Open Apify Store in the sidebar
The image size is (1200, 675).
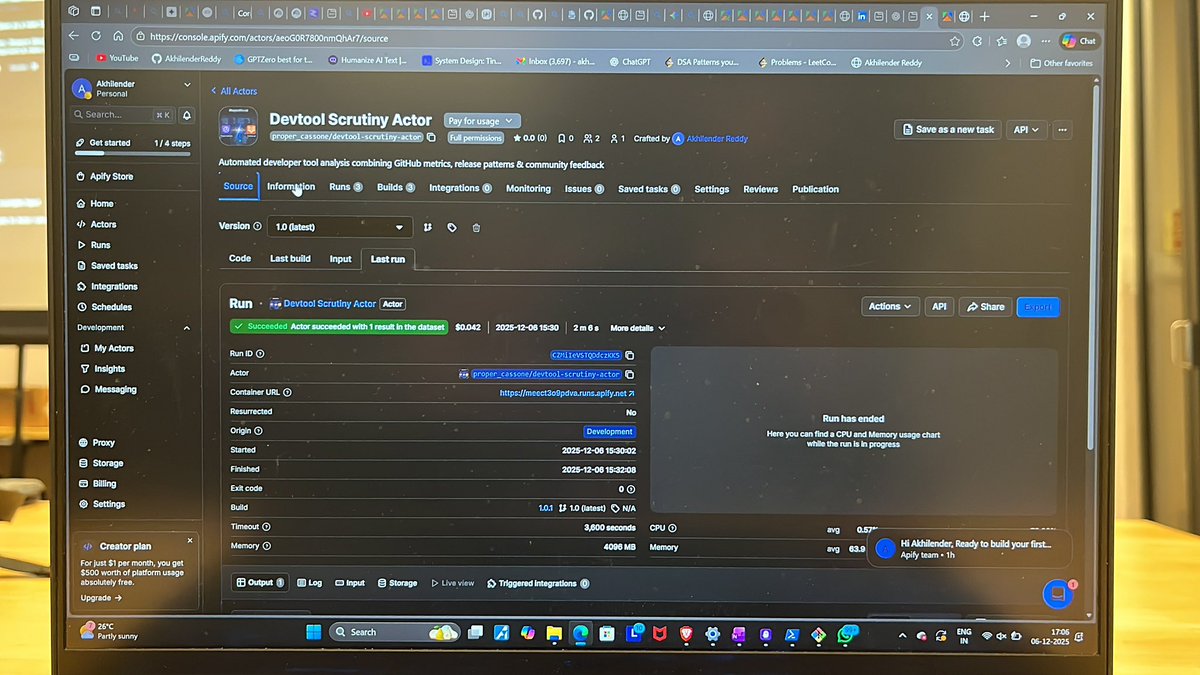111,176
